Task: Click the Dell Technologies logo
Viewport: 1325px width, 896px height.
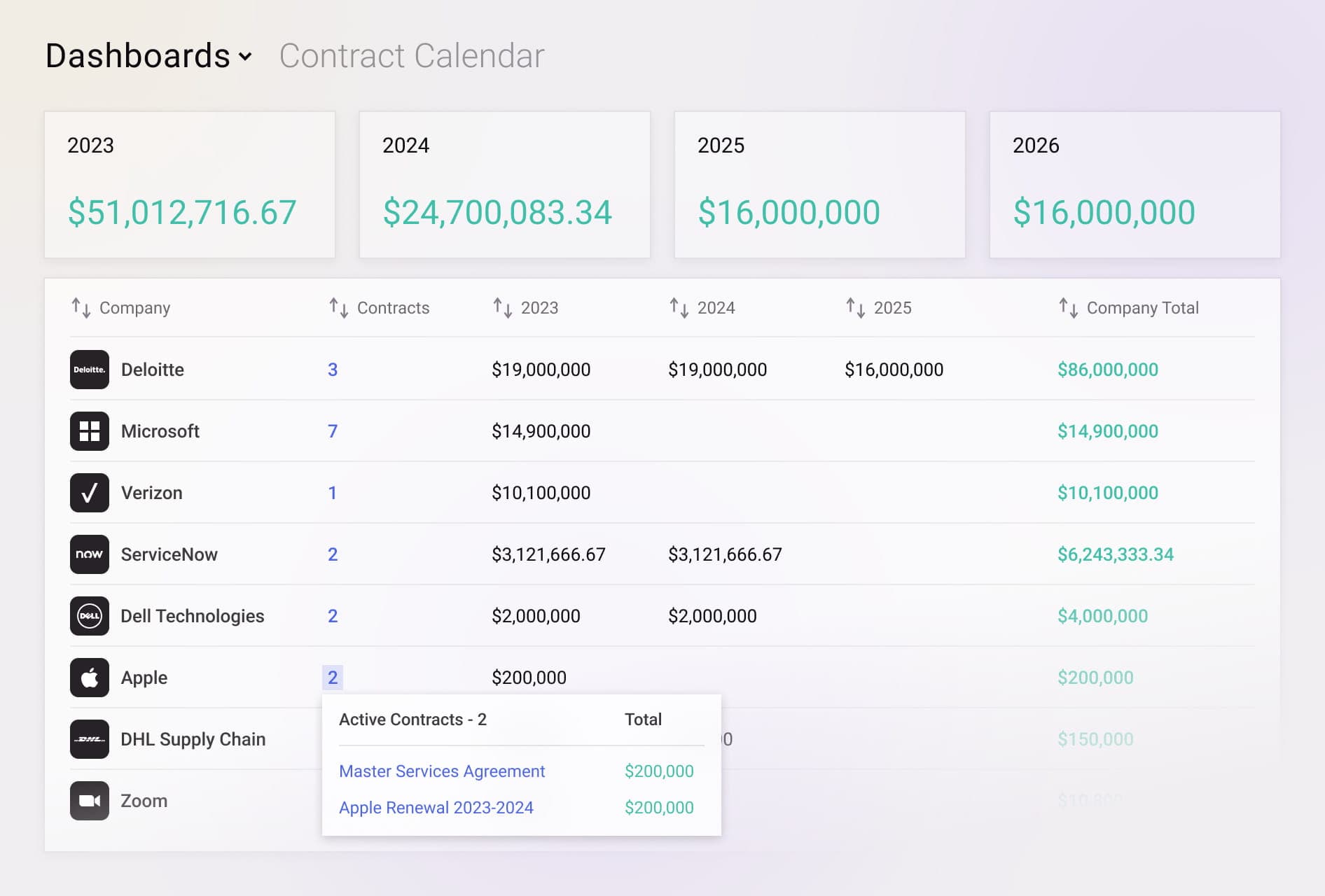Action: click(88, 615)
